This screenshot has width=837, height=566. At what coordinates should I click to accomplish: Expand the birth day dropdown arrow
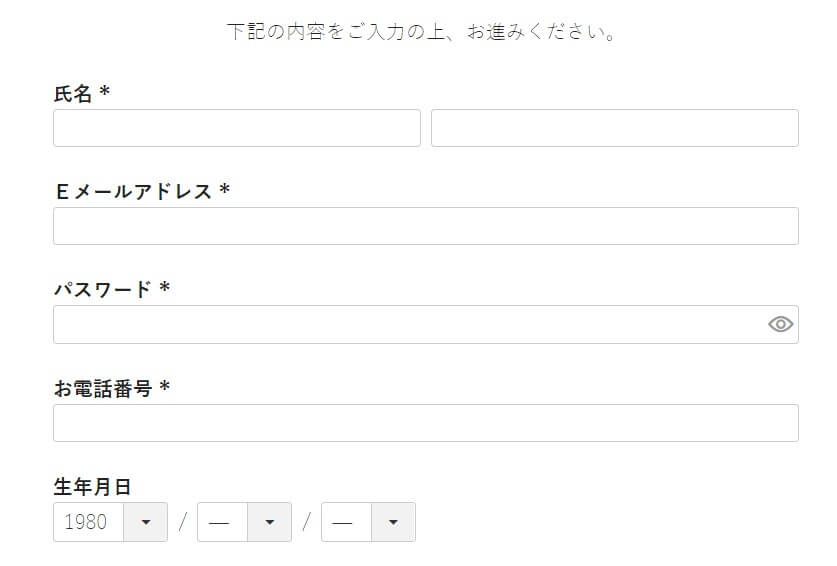pos(393,522)
